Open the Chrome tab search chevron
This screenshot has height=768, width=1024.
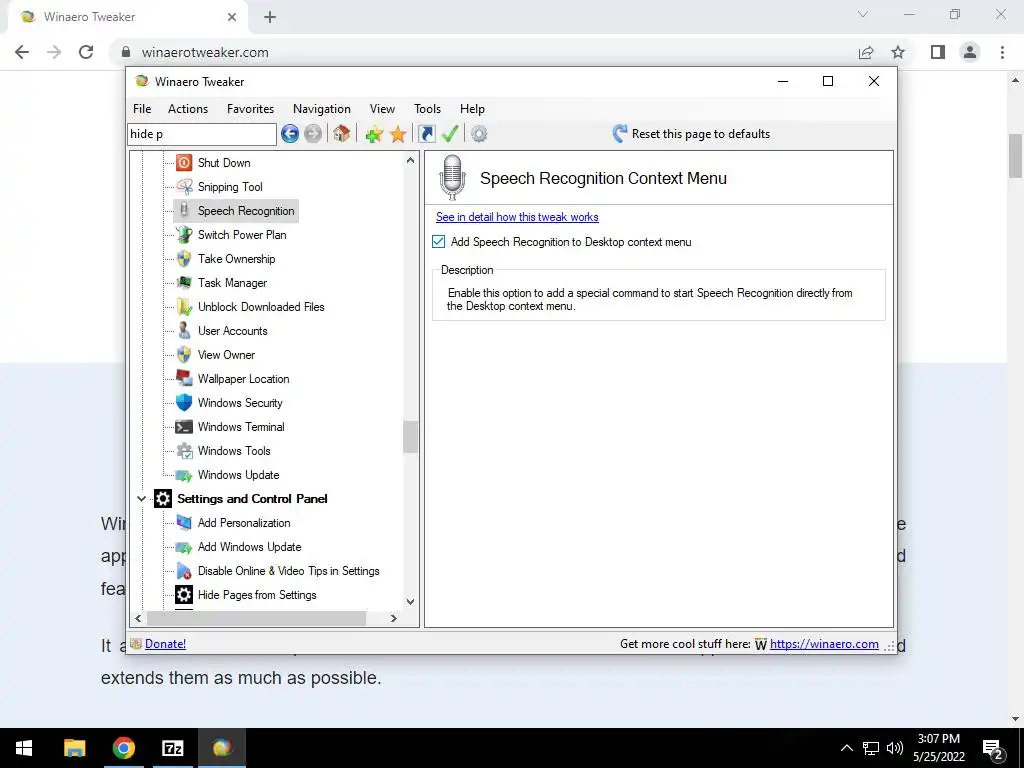863,14
